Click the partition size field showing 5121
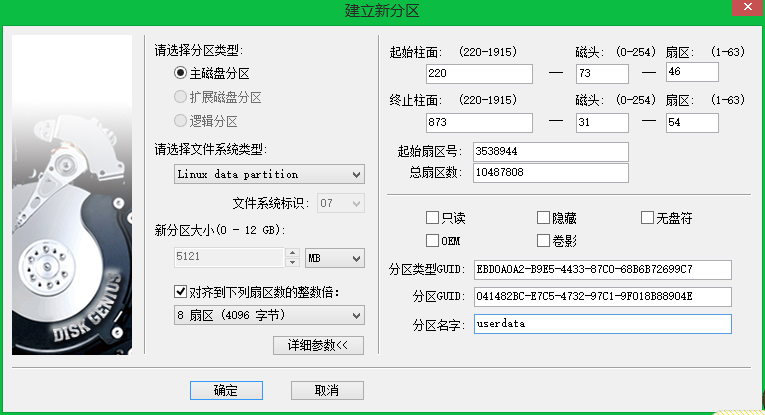 pyautogui.click(x=229, y=257)
